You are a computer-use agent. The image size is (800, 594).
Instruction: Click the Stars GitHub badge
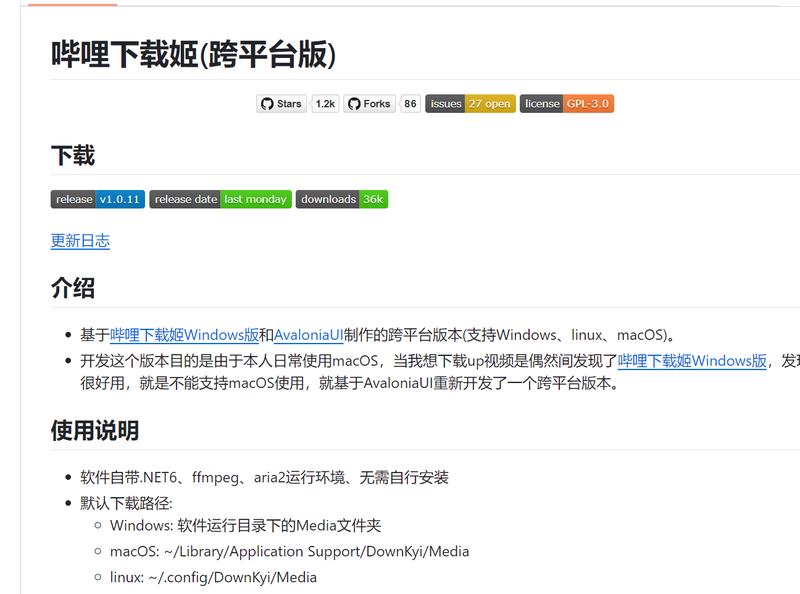(x=282, y=104)
